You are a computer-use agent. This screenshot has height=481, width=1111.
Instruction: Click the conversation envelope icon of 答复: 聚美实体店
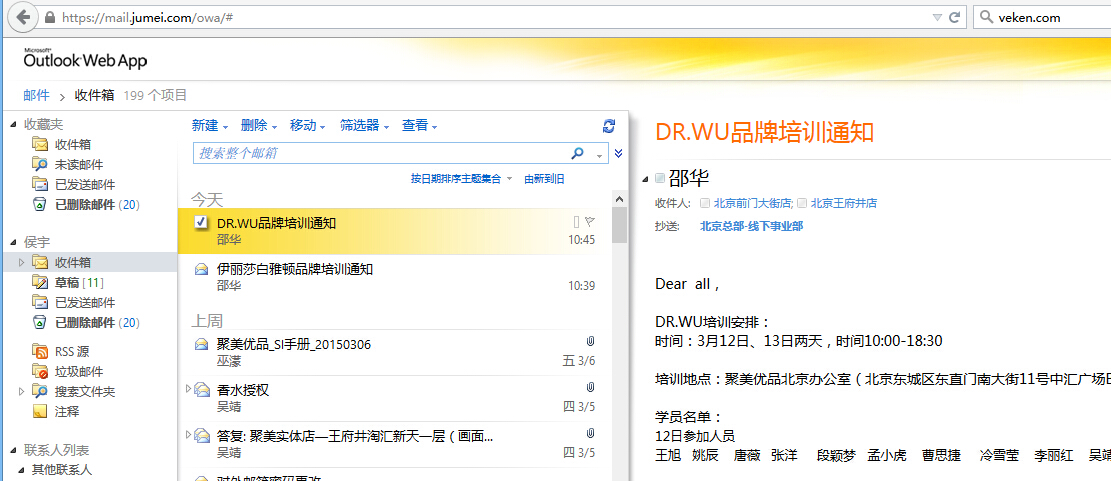(202, 435)
